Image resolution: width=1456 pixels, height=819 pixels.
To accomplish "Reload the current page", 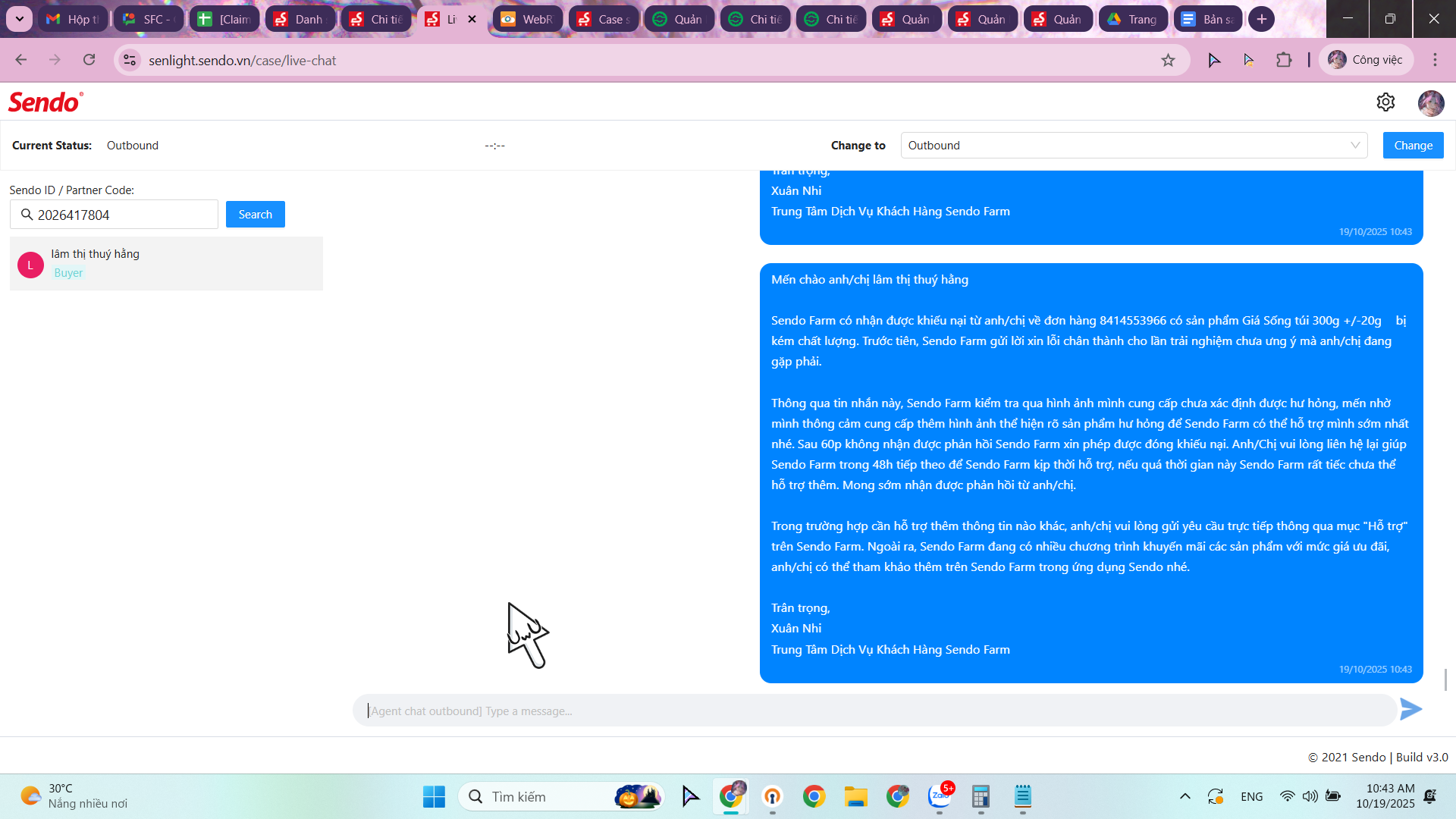I will click(89, 60).
